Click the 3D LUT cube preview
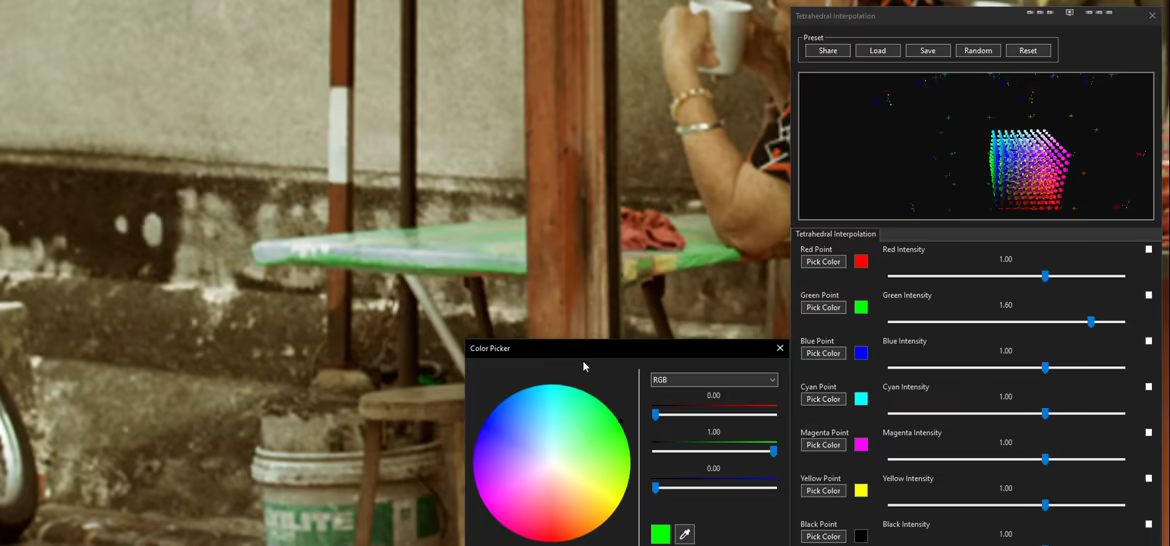The image size is (1170, 546). click(976, 145)
